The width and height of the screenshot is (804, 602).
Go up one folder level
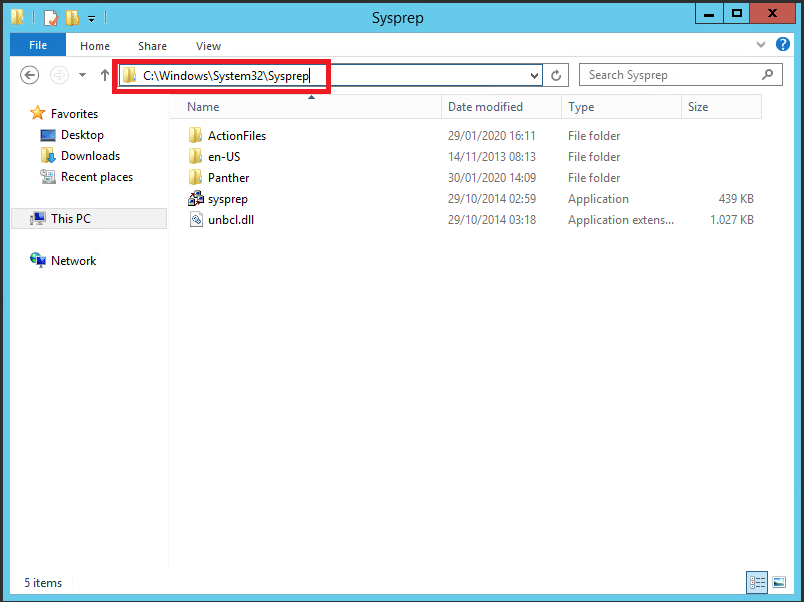coord(105,75)
